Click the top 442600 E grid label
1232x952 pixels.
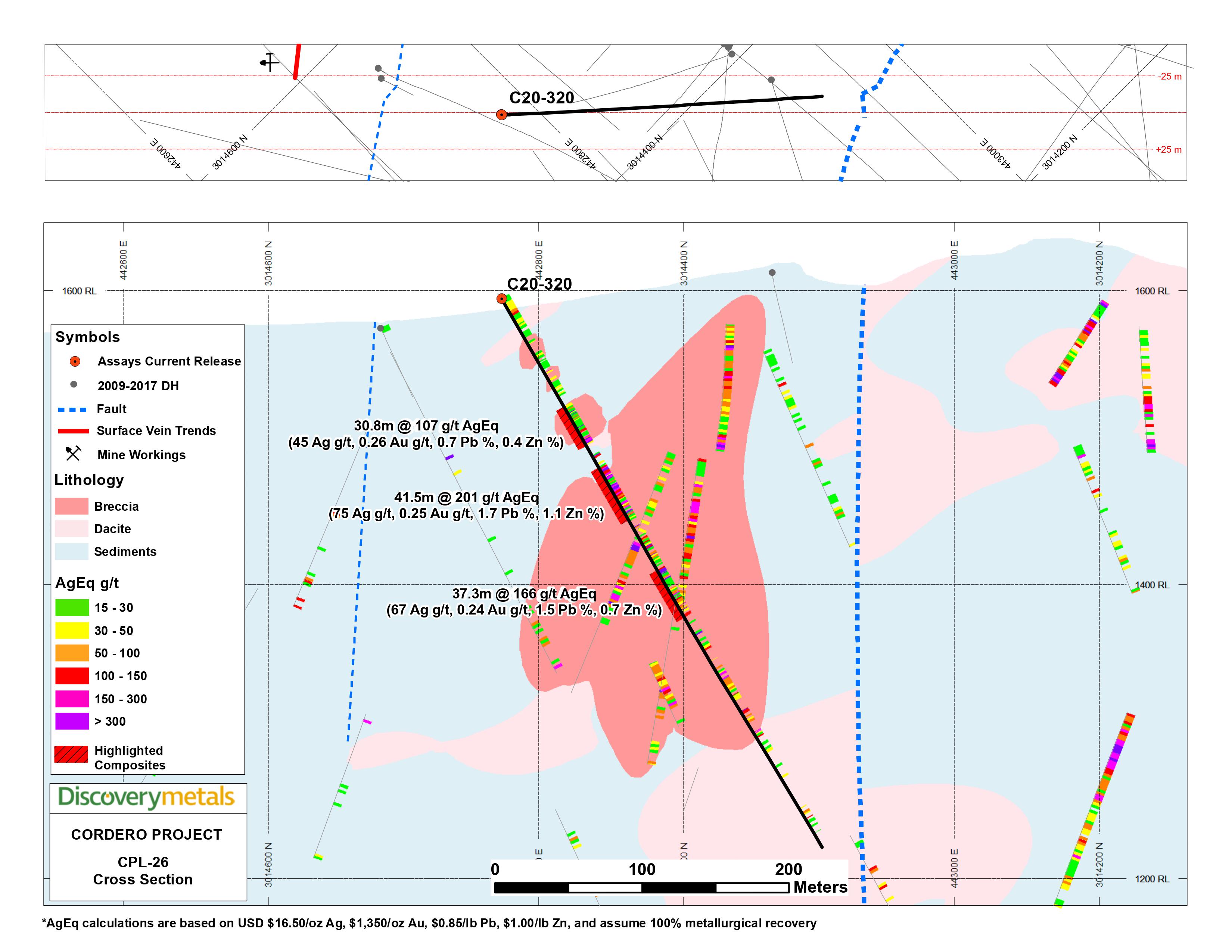coord(124,260)
